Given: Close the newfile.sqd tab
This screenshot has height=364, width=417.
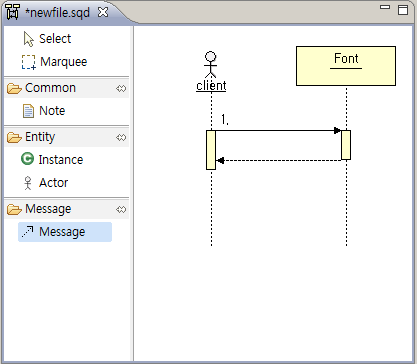Looking at the screenshot, I should coord(103,12).
